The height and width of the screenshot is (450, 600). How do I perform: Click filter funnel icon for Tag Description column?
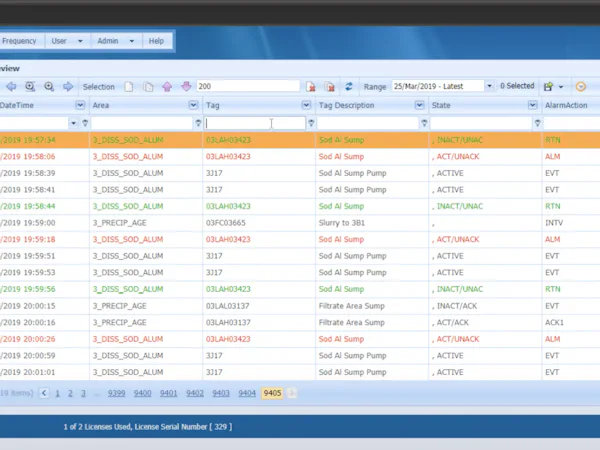(x=424, y=123)
